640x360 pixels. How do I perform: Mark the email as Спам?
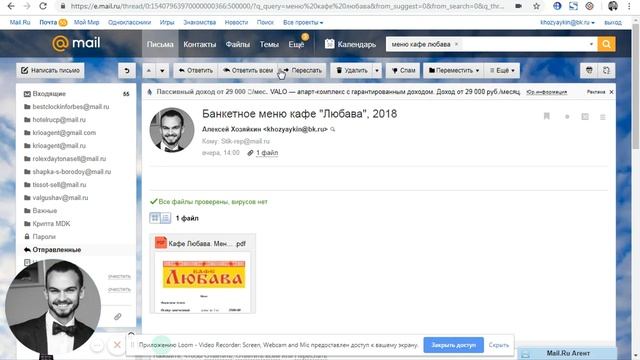coord(403,71)
